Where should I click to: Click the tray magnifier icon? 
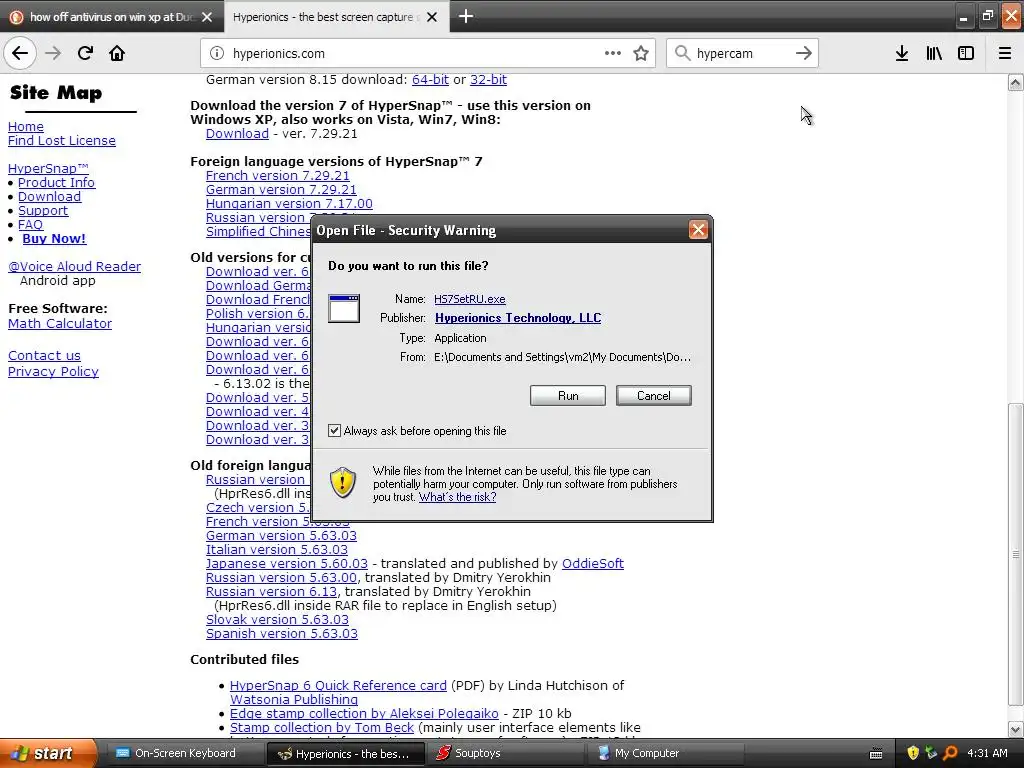tap(950, 753)
